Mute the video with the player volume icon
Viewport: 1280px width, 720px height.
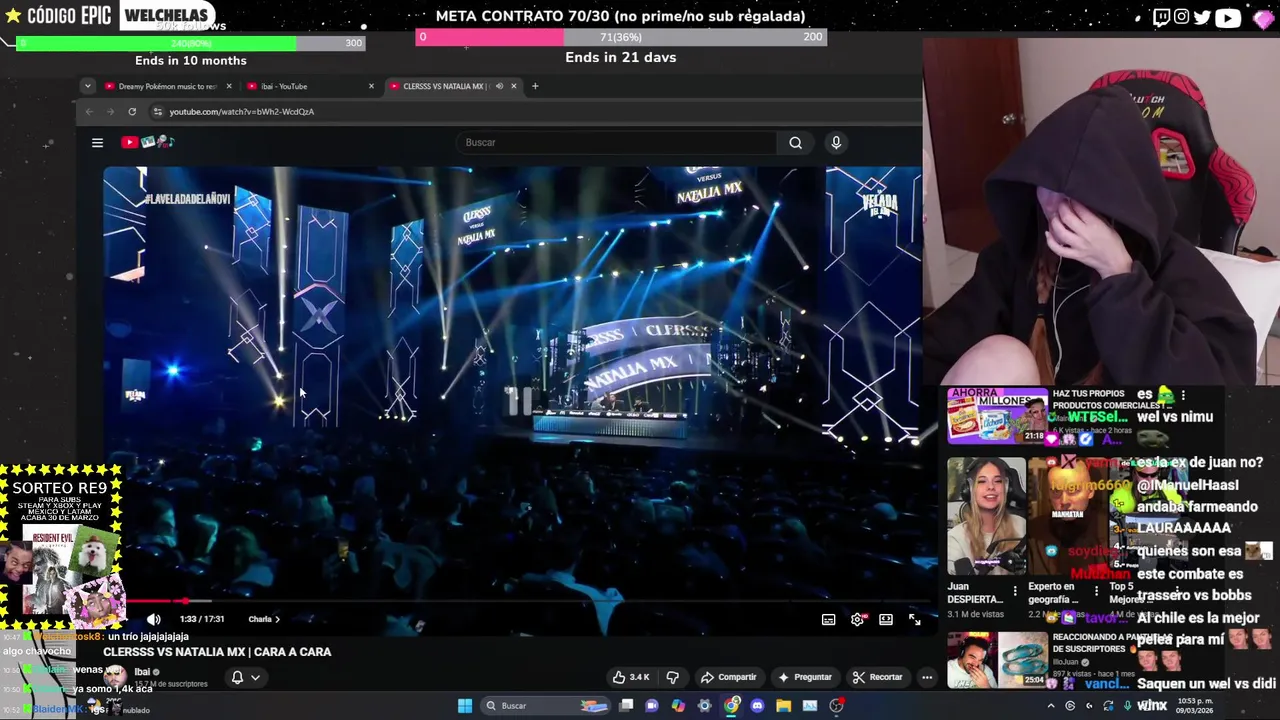(x=154, y=620)
